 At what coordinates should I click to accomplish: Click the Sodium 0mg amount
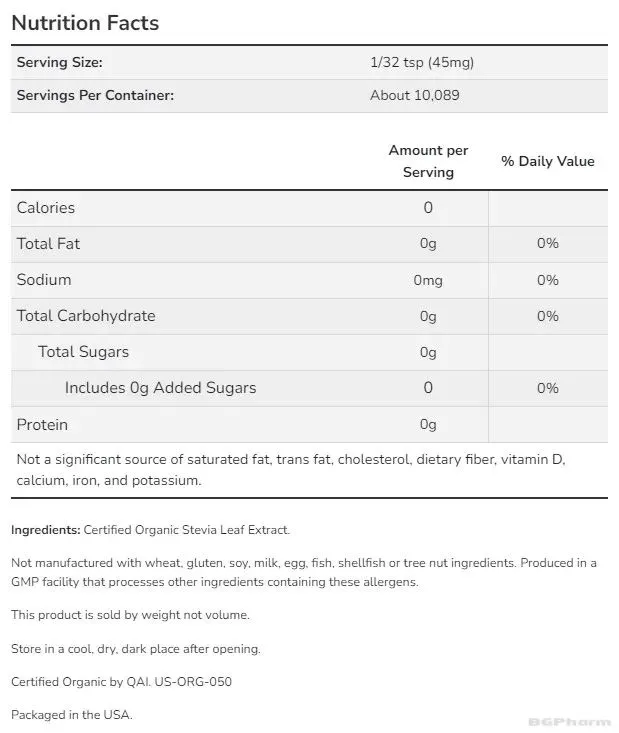[428, 280]
